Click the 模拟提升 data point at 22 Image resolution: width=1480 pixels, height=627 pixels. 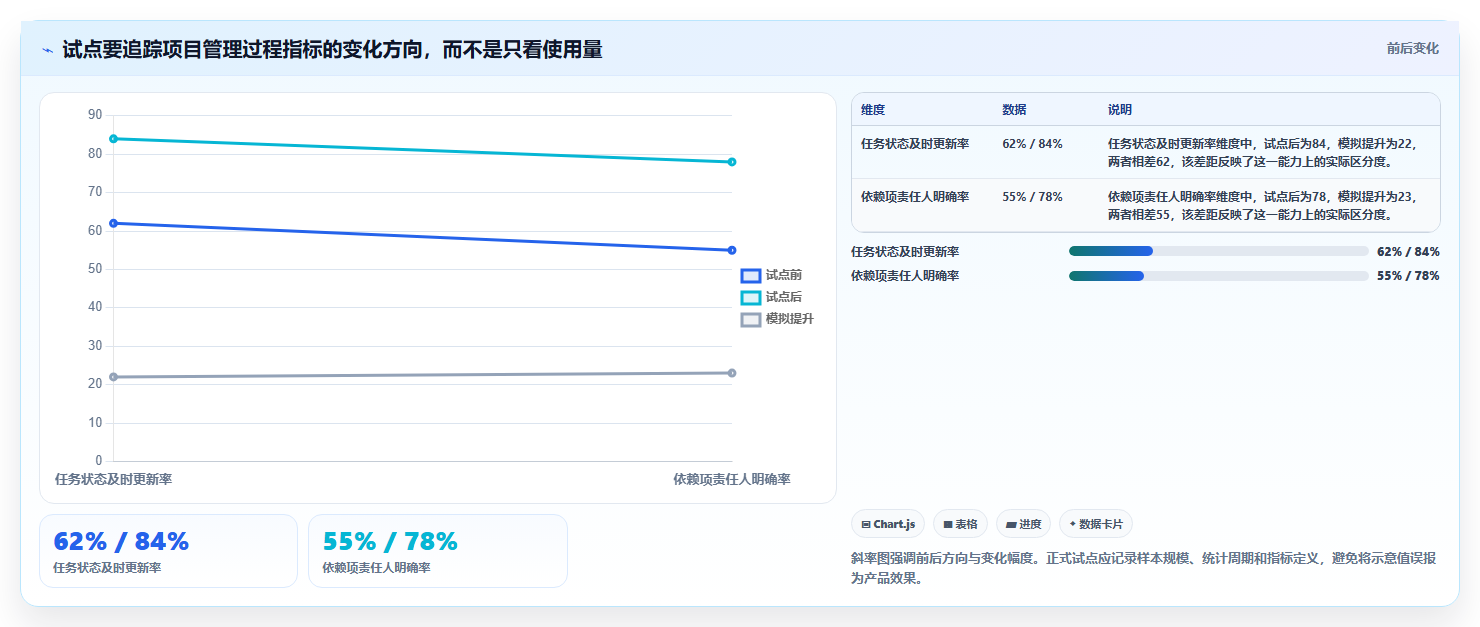pos(113,377)
